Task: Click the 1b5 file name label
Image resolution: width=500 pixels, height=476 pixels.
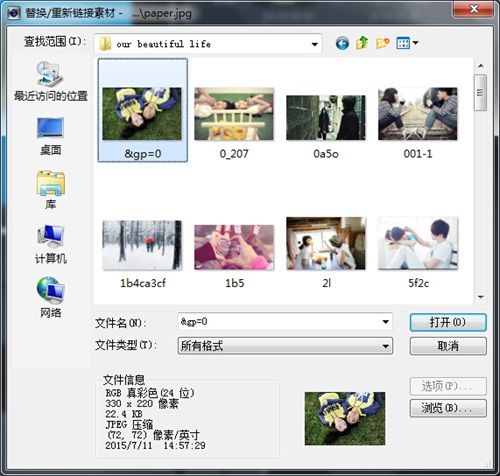Action: 235,283
